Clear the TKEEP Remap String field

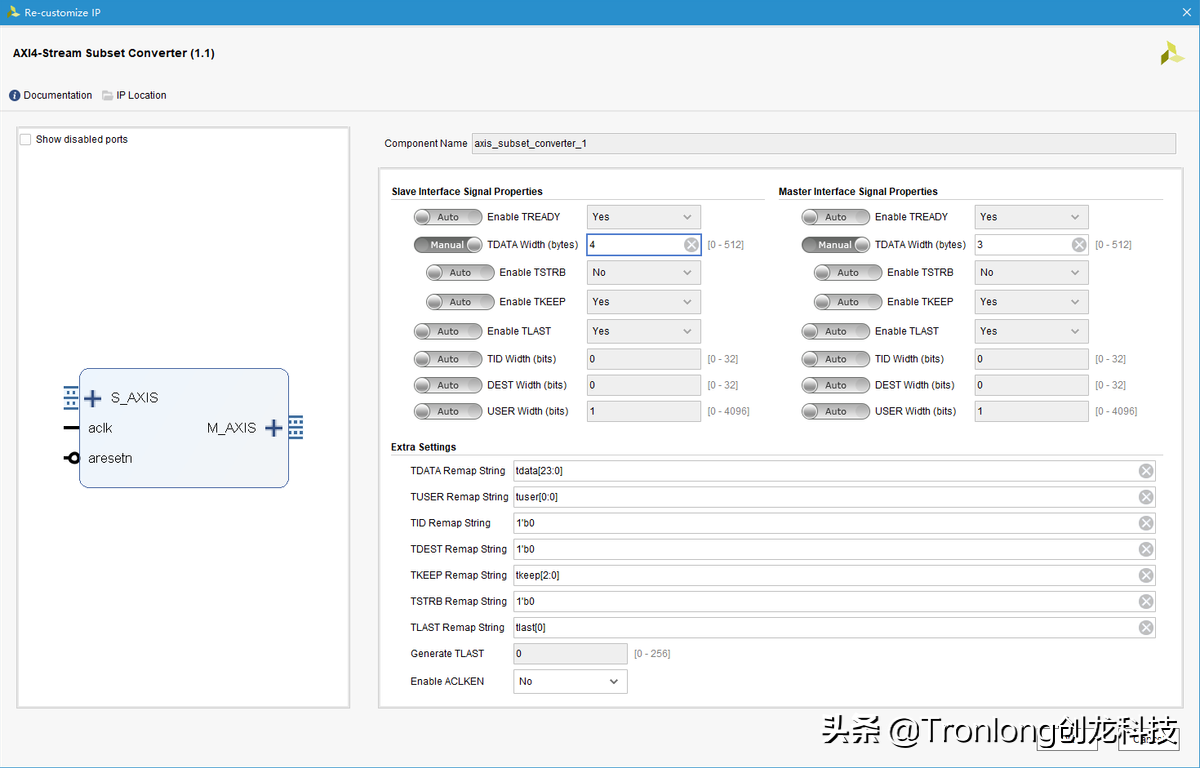[x=1146, y=575]
